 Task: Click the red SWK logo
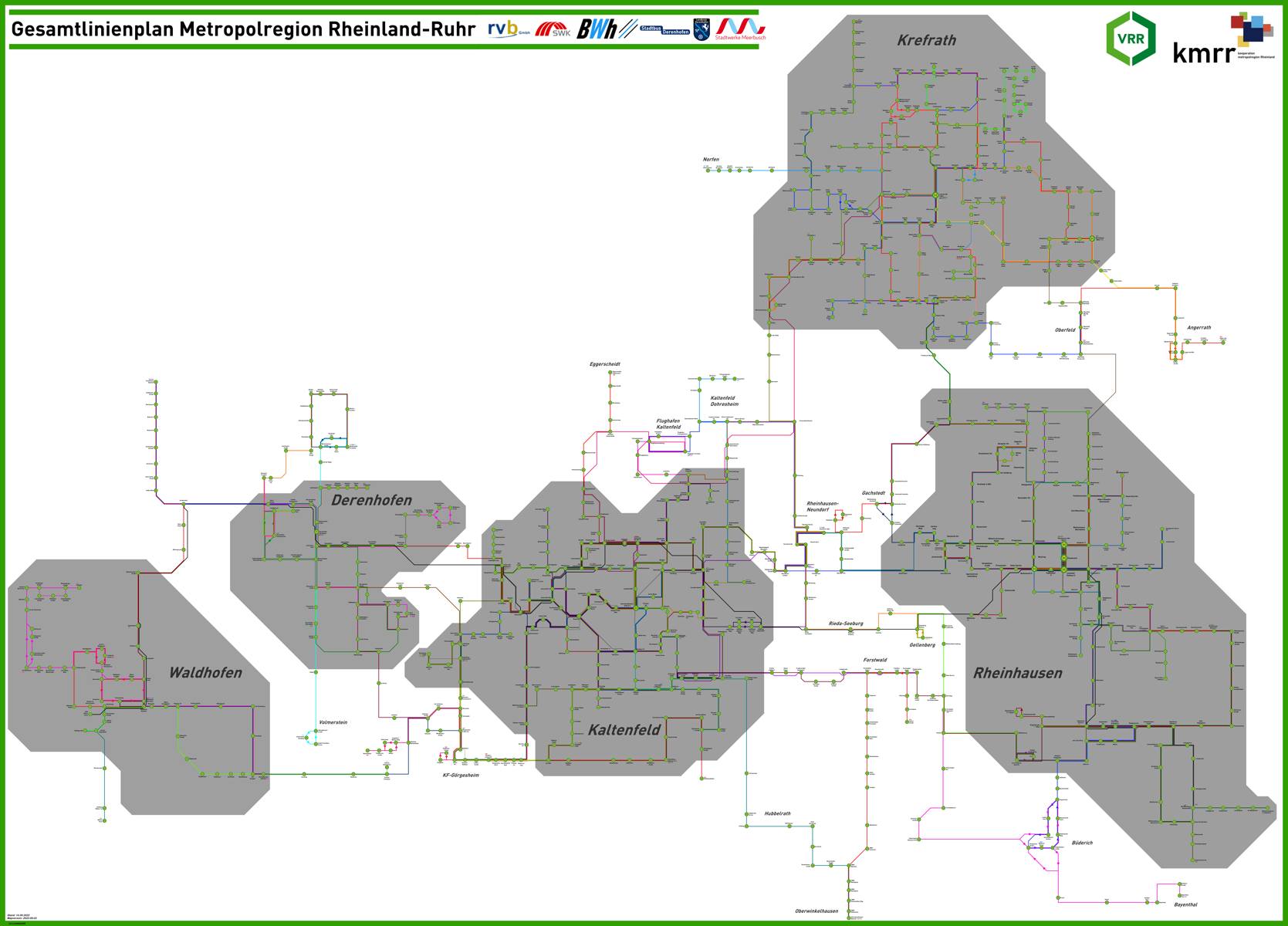553,29
